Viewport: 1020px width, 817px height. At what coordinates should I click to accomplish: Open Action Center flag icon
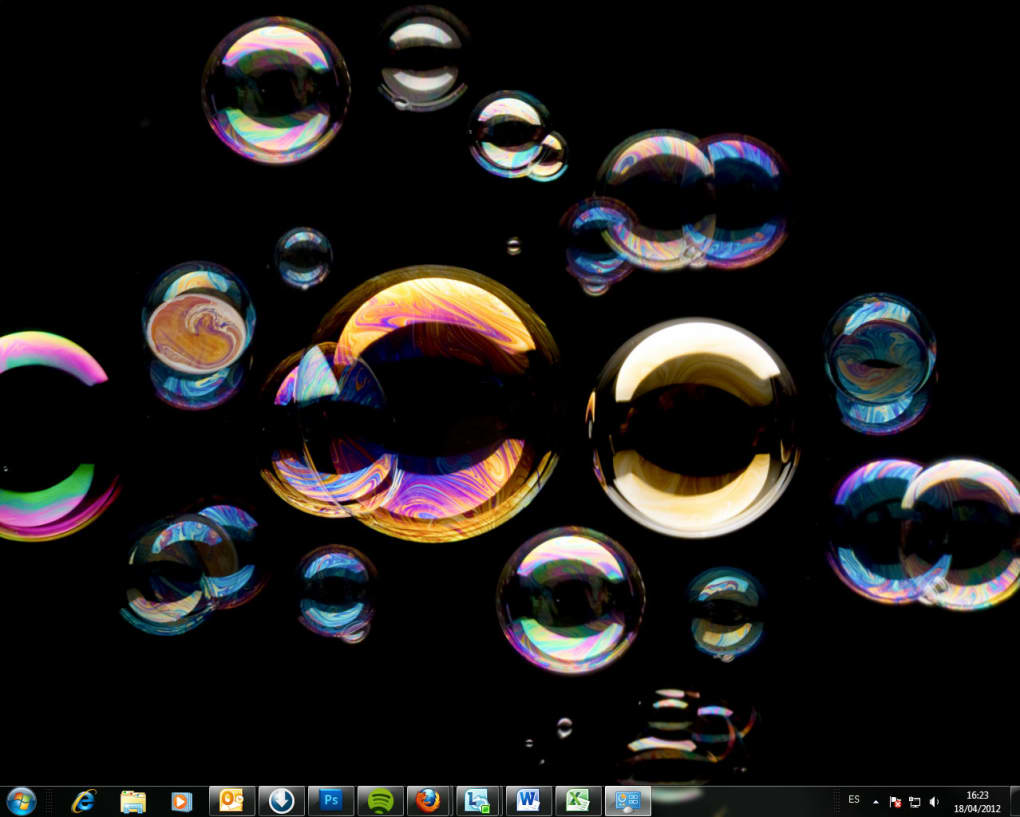click(x=895, y=802)
